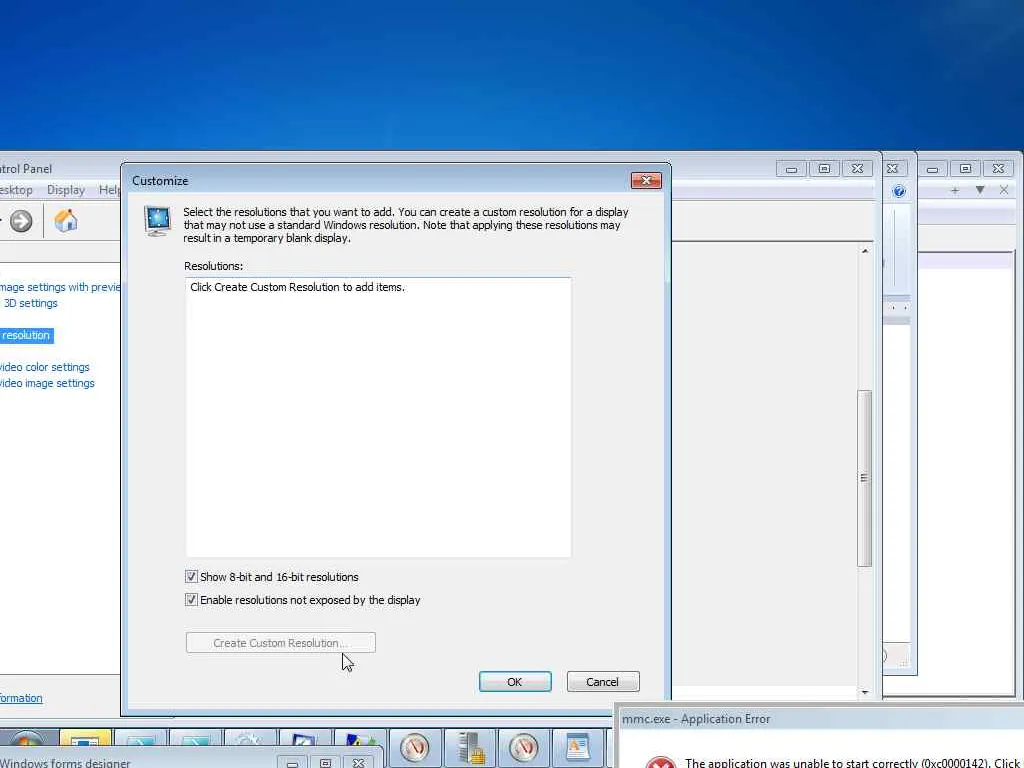Click the blue help icon in the narrow window
Image resolution: width=1024 pixels, height=768 pixels.
(899, 191)
